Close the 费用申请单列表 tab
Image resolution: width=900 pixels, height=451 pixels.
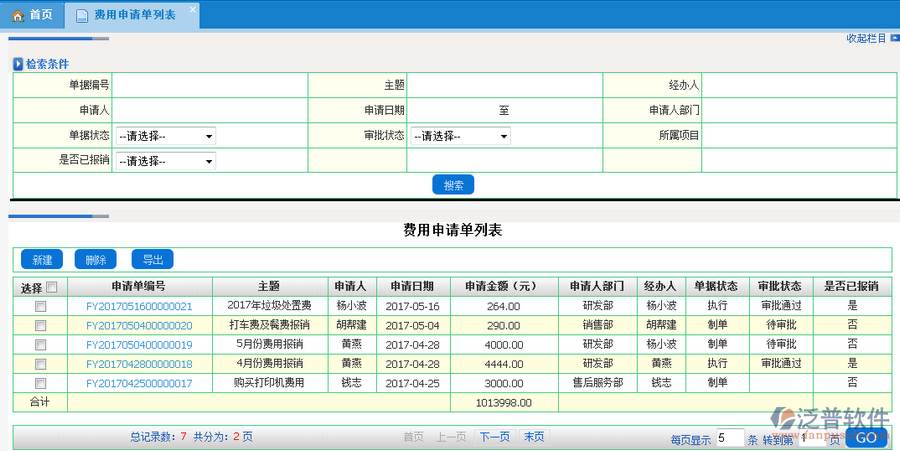[193, 8]
